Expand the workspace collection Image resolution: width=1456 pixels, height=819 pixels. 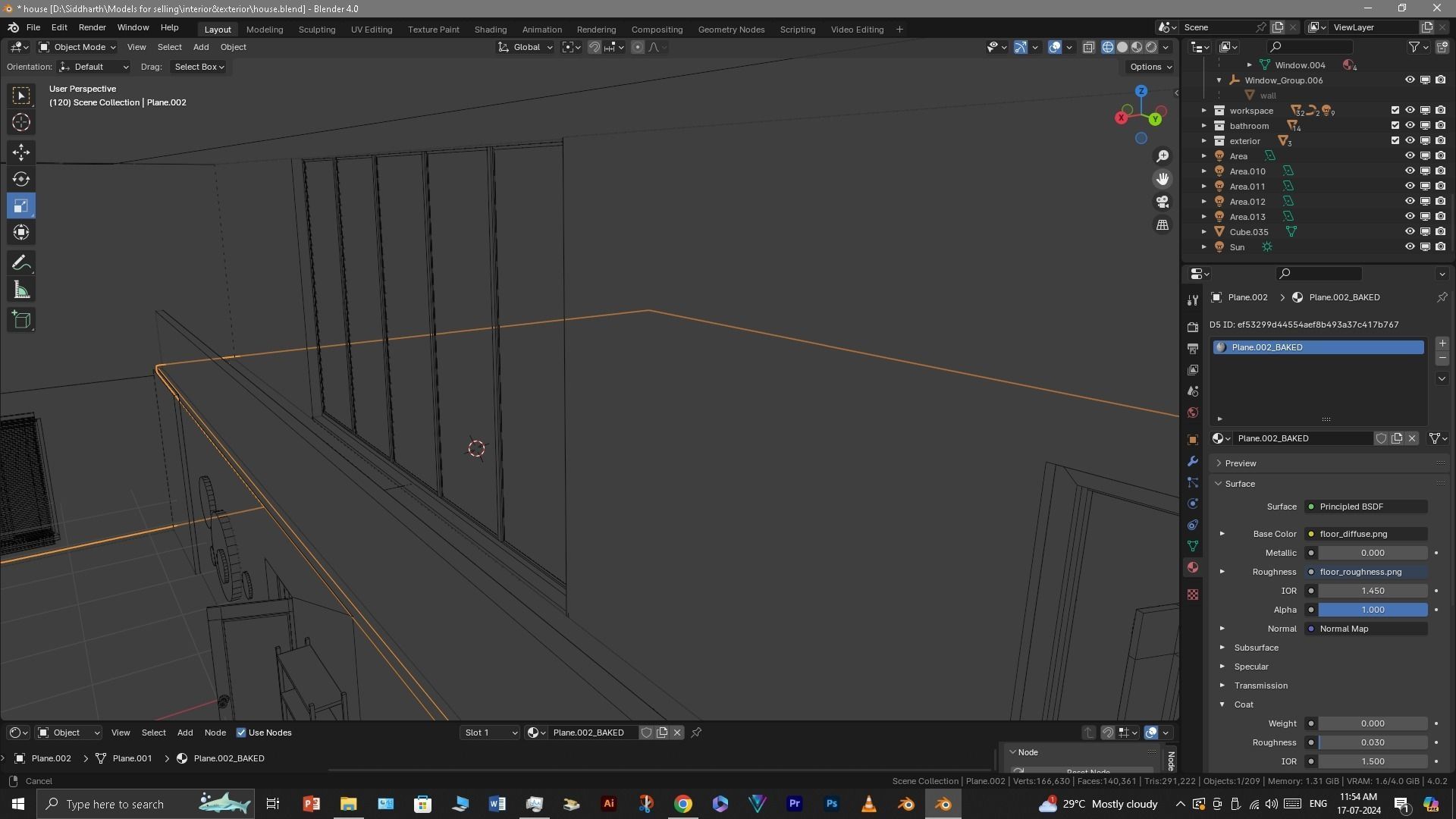tap(1203, 111)
